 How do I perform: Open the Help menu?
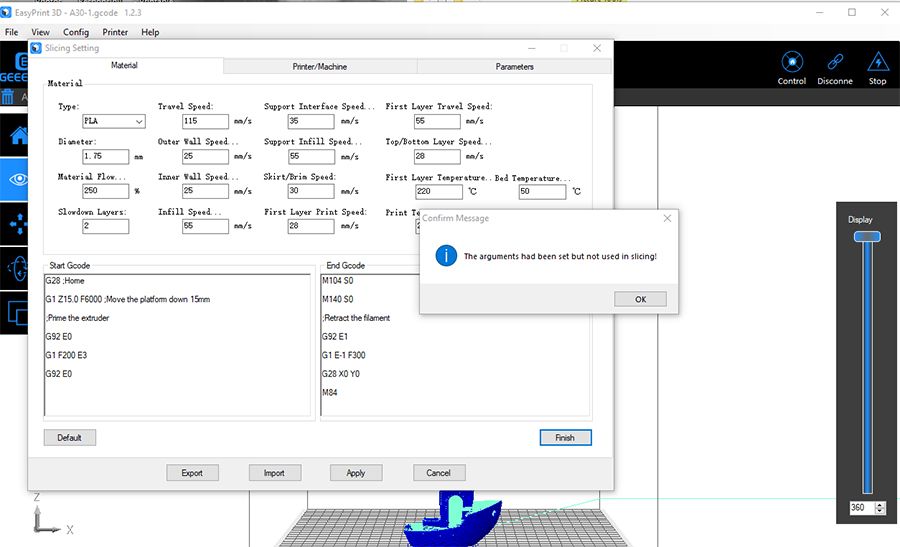(x=150, y=32)
